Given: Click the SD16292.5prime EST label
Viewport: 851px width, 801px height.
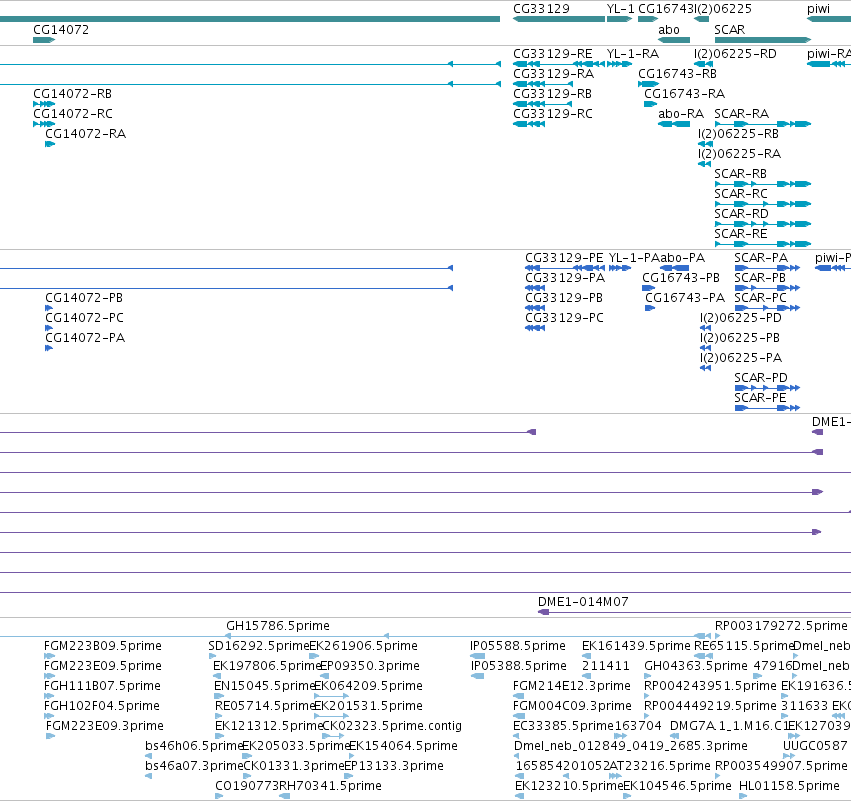Looking at the screenshot, I should (258, 646).
